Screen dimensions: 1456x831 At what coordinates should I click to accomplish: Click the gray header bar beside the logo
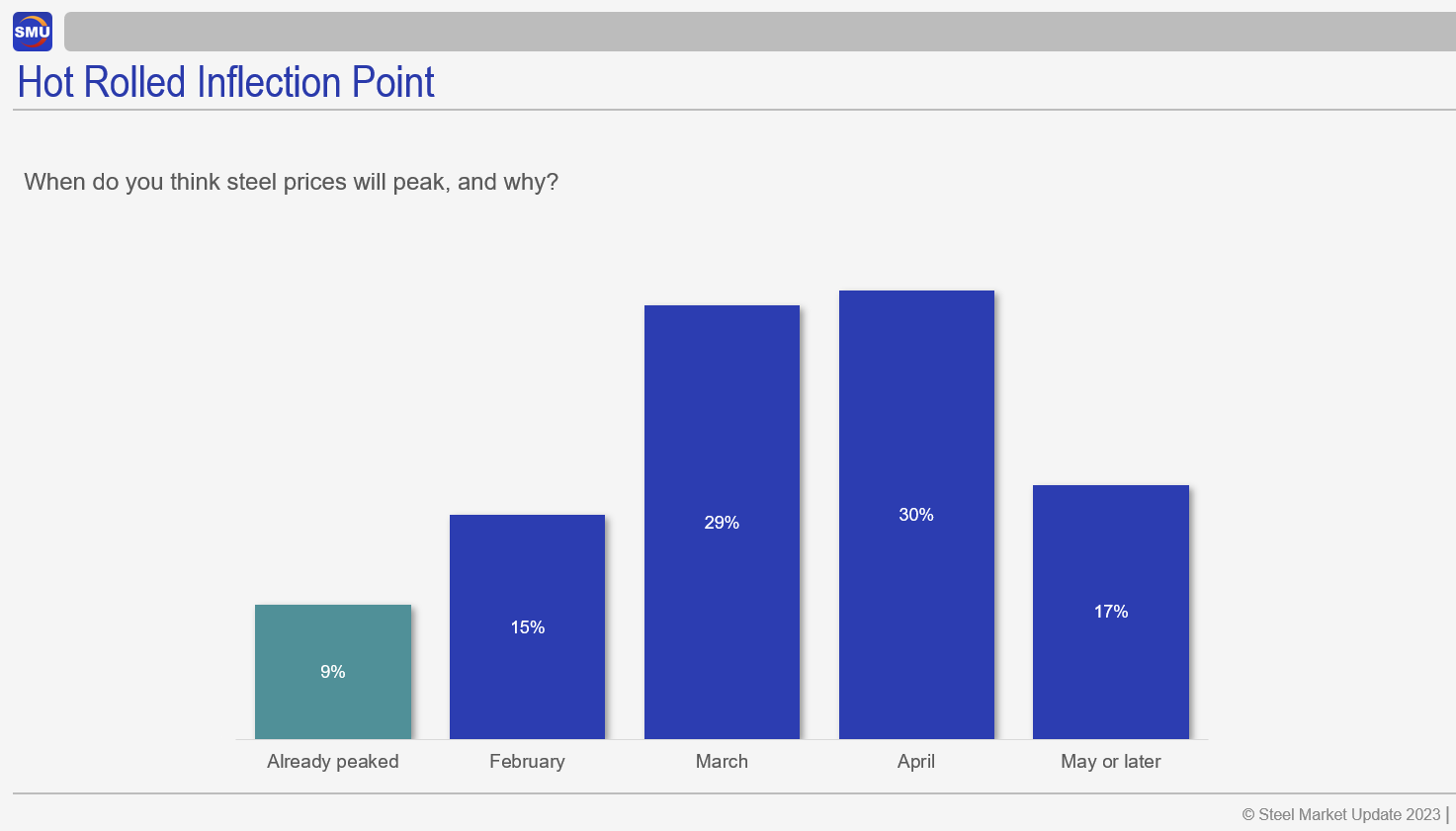coord(759,32)
